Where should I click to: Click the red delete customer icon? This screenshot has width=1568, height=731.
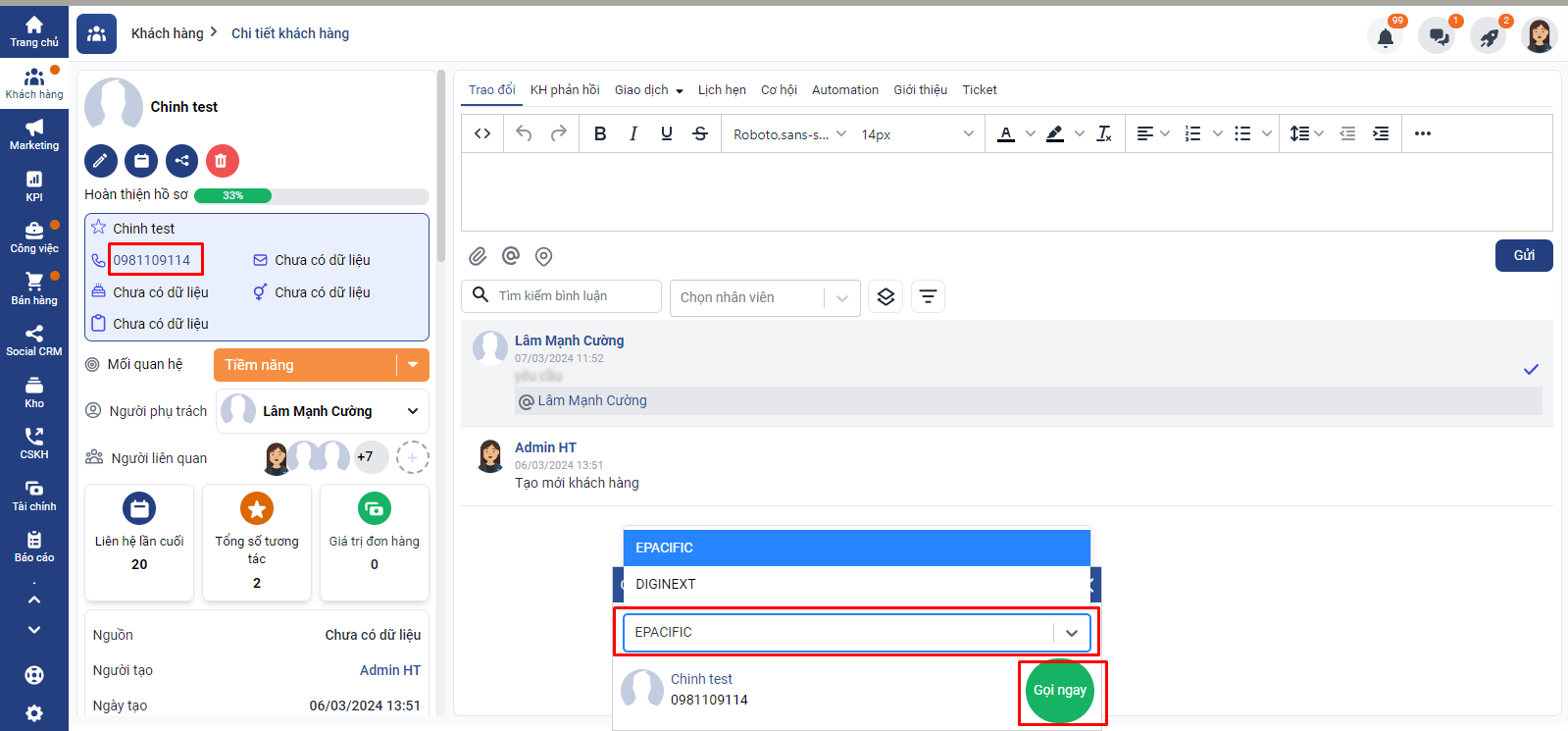pyautogui.click(x=222, y=161)
